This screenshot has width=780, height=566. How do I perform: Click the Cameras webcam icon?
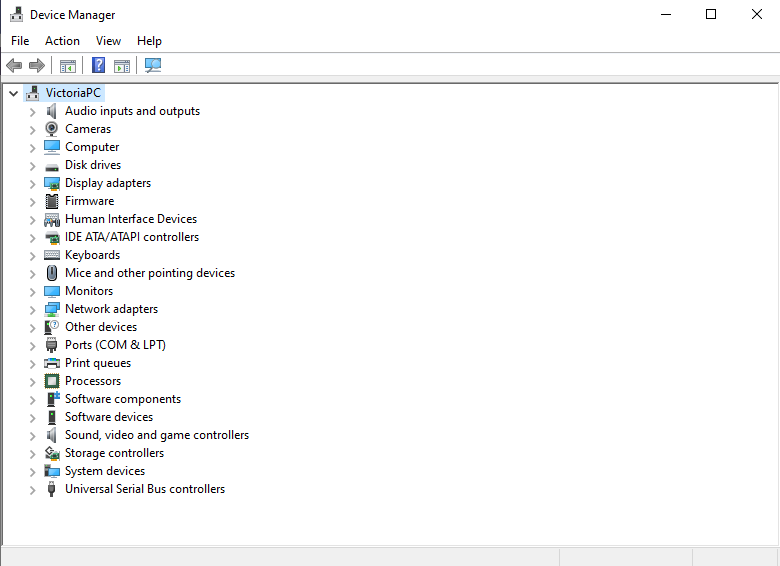[51, 129]
